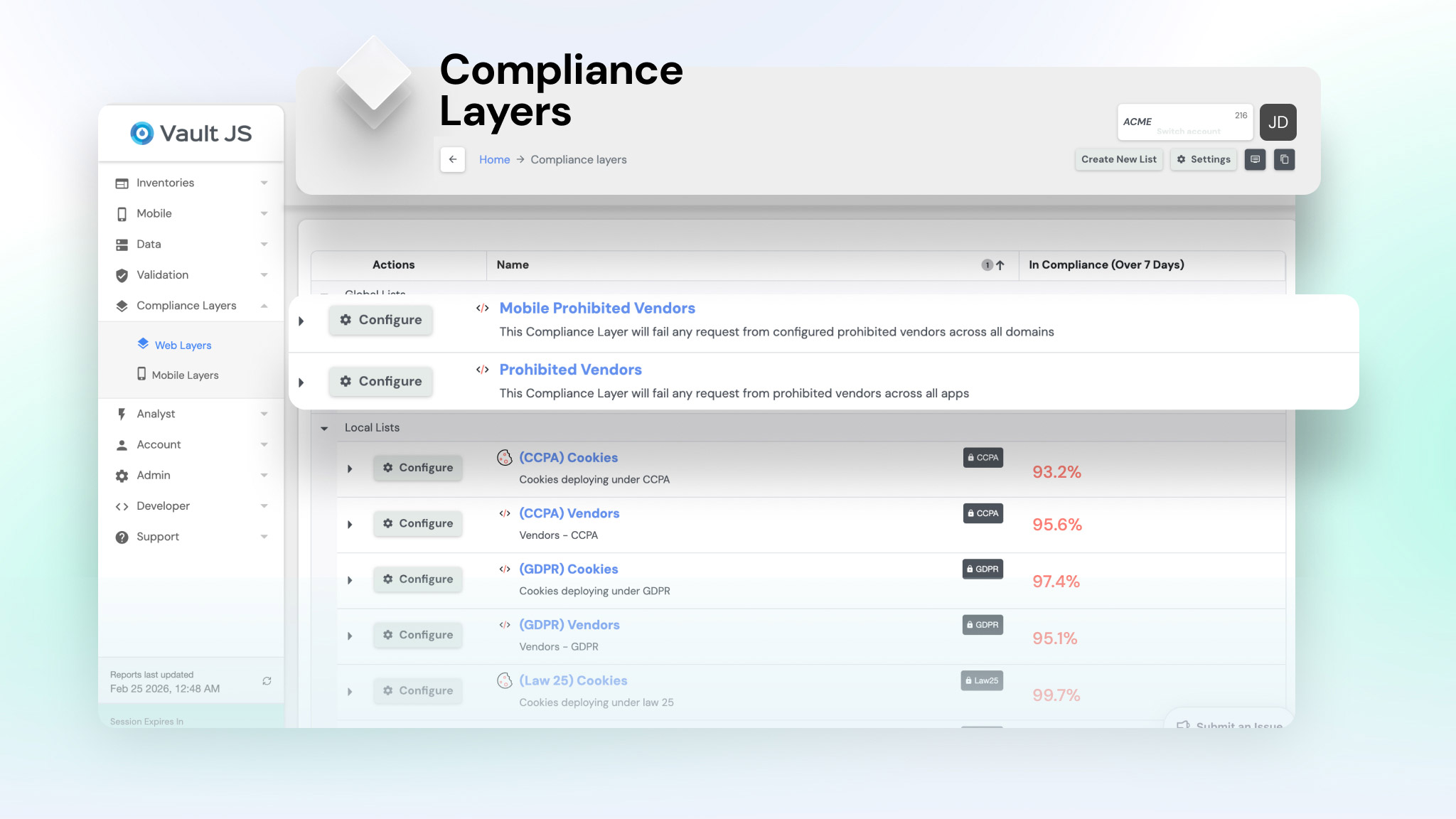
Task: Click the Vault JS logo
Action: coord(191,133)
